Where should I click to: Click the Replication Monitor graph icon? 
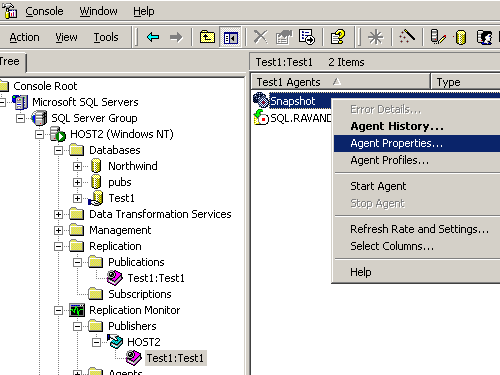[77, 310]
